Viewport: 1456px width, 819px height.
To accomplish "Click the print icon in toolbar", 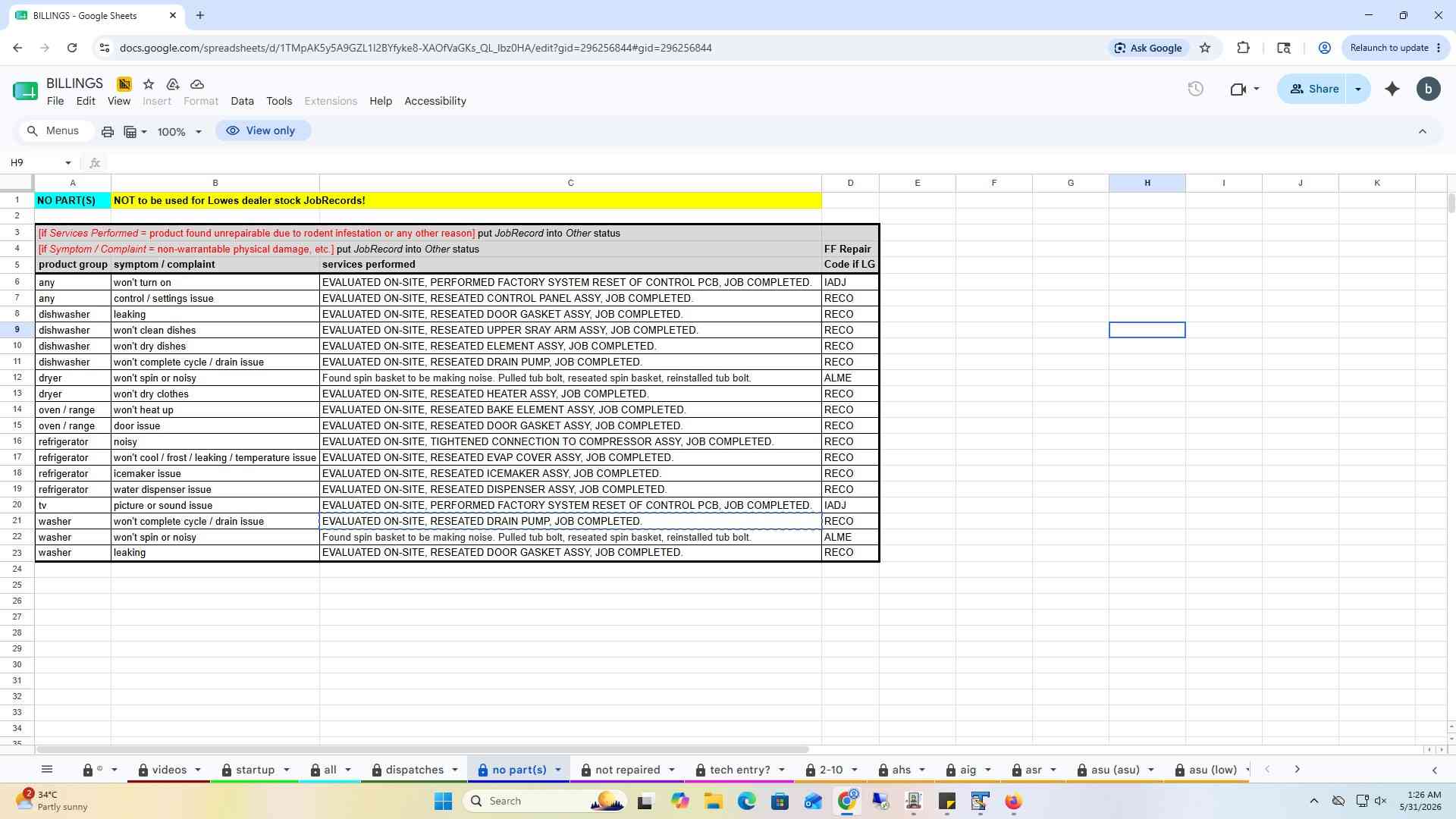I will pyautogui.click(x=108, y=132).
